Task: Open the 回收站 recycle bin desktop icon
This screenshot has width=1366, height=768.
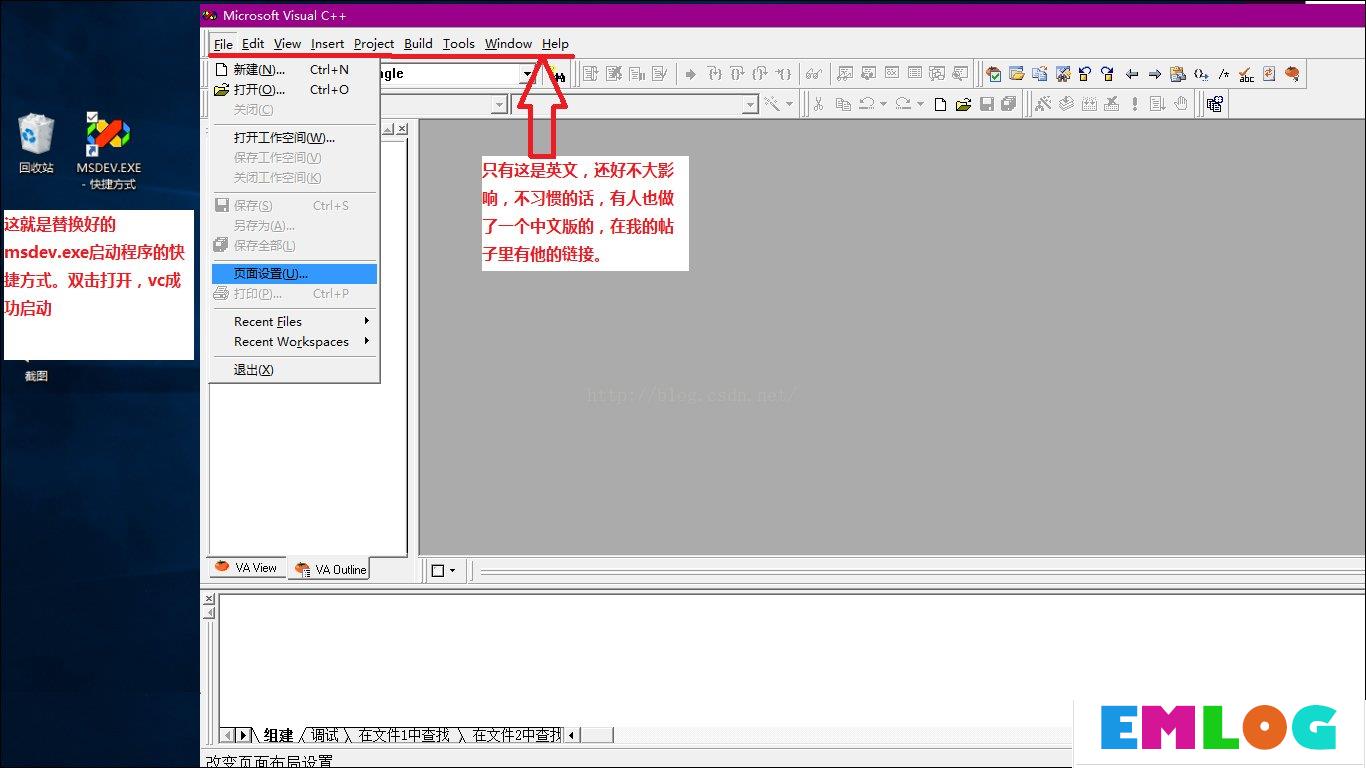Action: point(36,144)
